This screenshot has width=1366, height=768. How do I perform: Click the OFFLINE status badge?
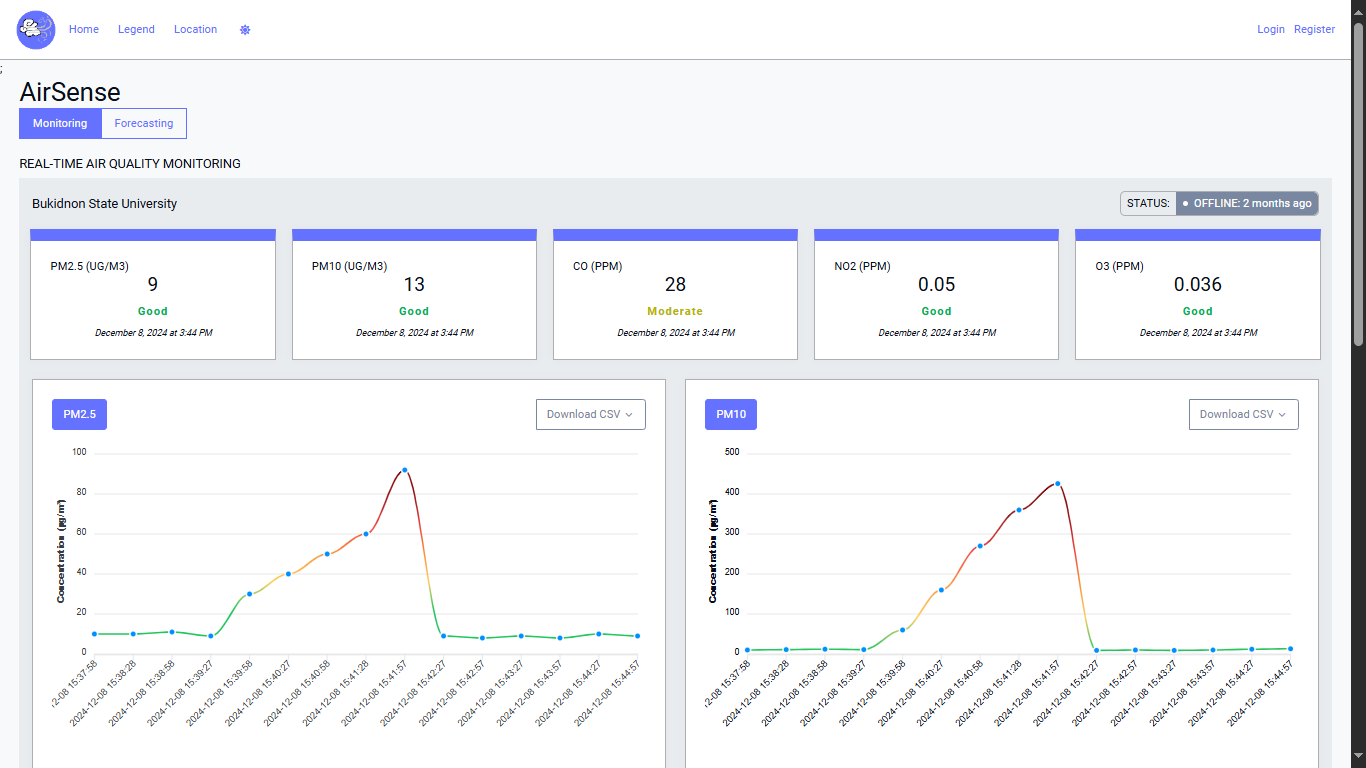pos(1246,204)
